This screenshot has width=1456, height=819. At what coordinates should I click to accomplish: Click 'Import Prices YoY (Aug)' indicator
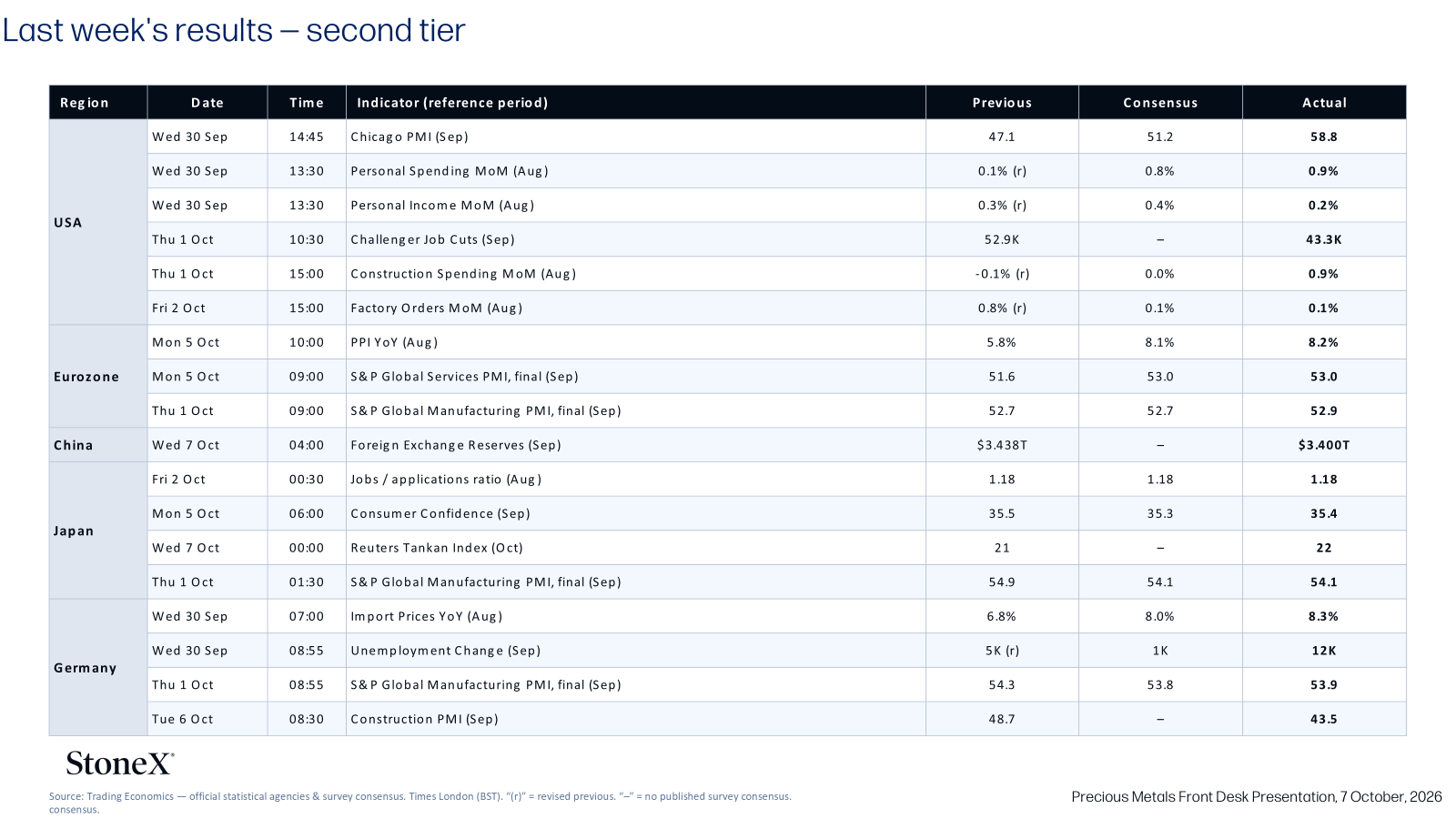427,616
